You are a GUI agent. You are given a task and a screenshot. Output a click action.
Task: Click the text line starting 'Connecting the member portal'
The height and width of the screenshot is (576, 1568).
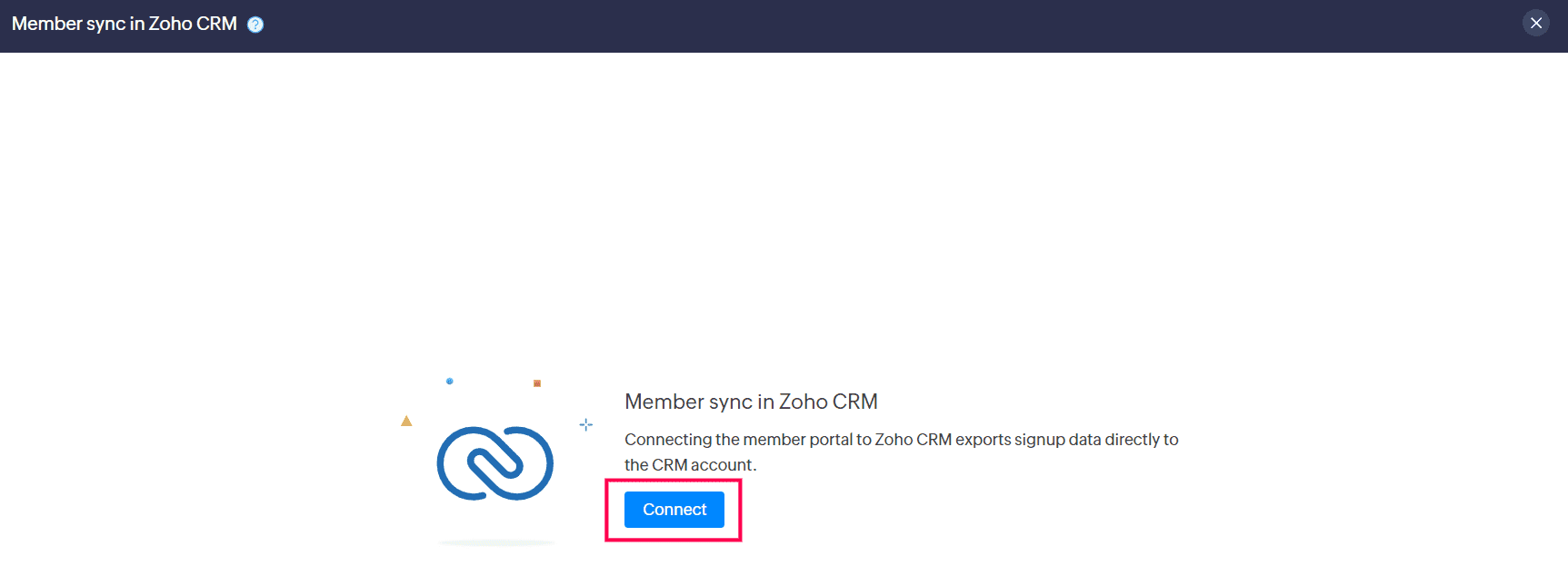click(x=901, y=440)
